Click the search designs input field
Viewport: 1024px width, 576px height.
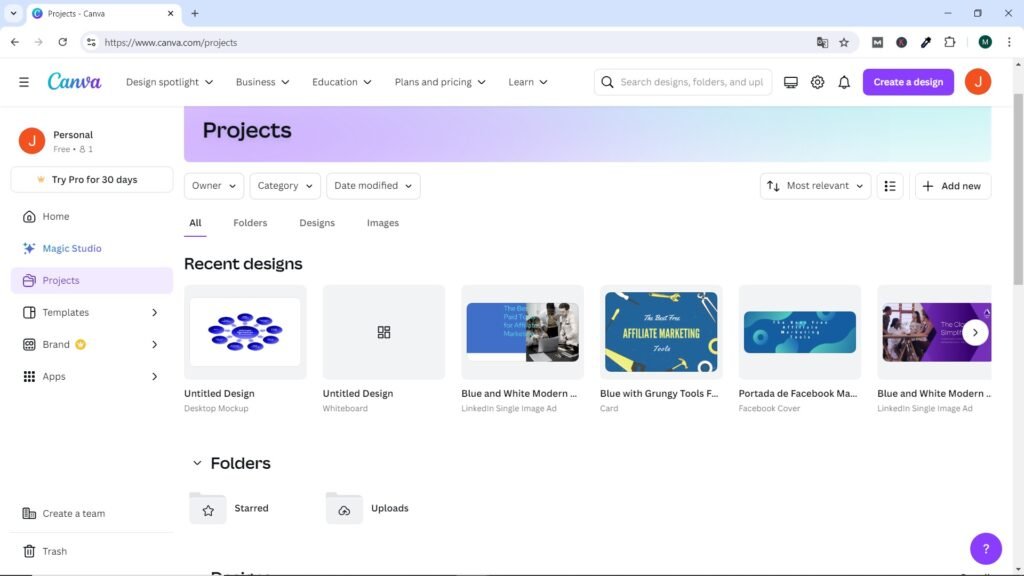click(x=690, y=82)
